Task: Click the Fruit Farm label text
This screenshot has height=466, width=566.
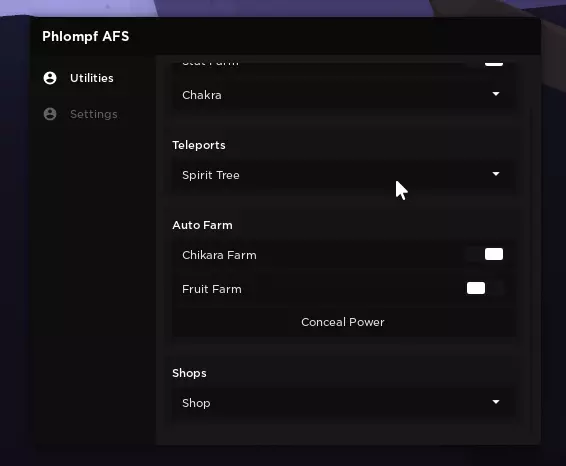Action: point(212,289)
